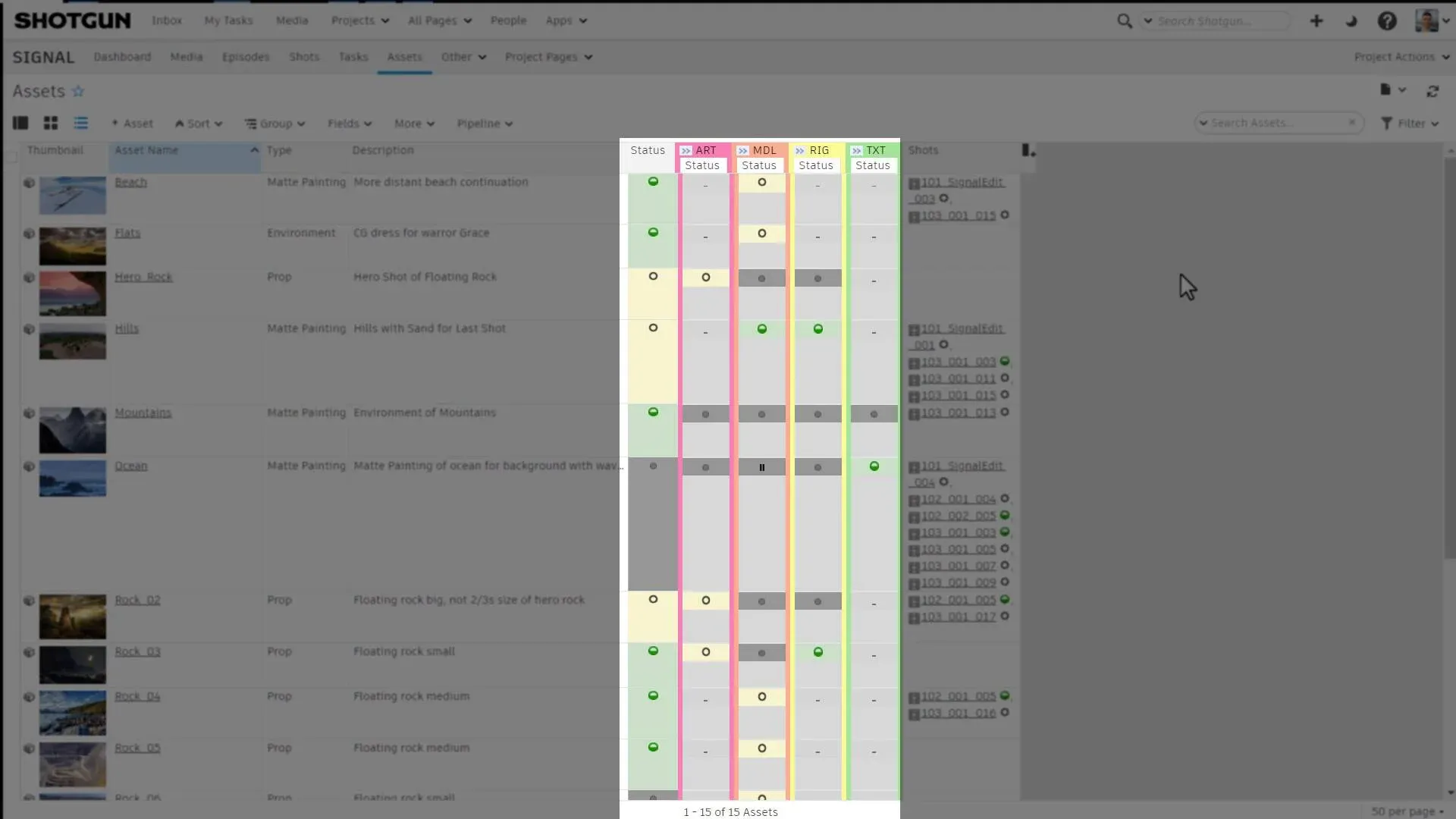Collapse the TXT pipeline step column
This screenshot has width=1456, height=819.
tap(857, 151)
